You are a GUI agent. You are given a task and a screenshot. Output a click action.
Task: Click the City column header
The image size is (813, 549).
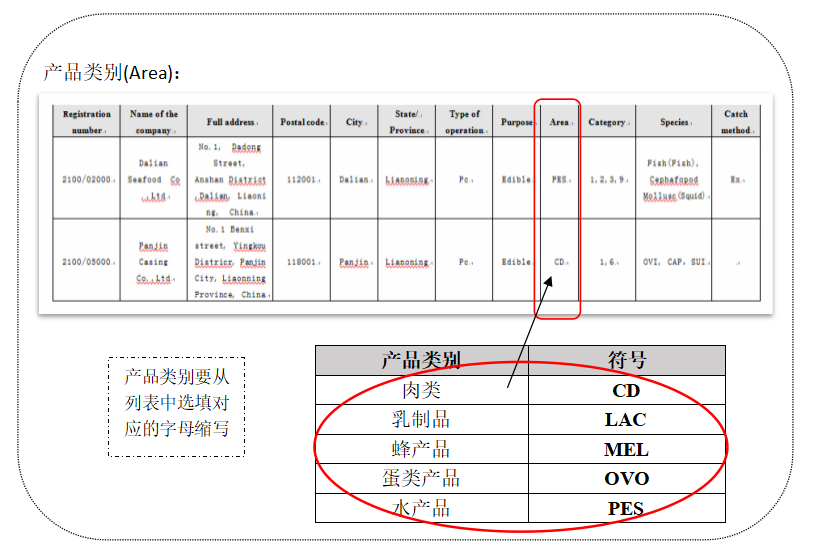(x=354, y=122)
